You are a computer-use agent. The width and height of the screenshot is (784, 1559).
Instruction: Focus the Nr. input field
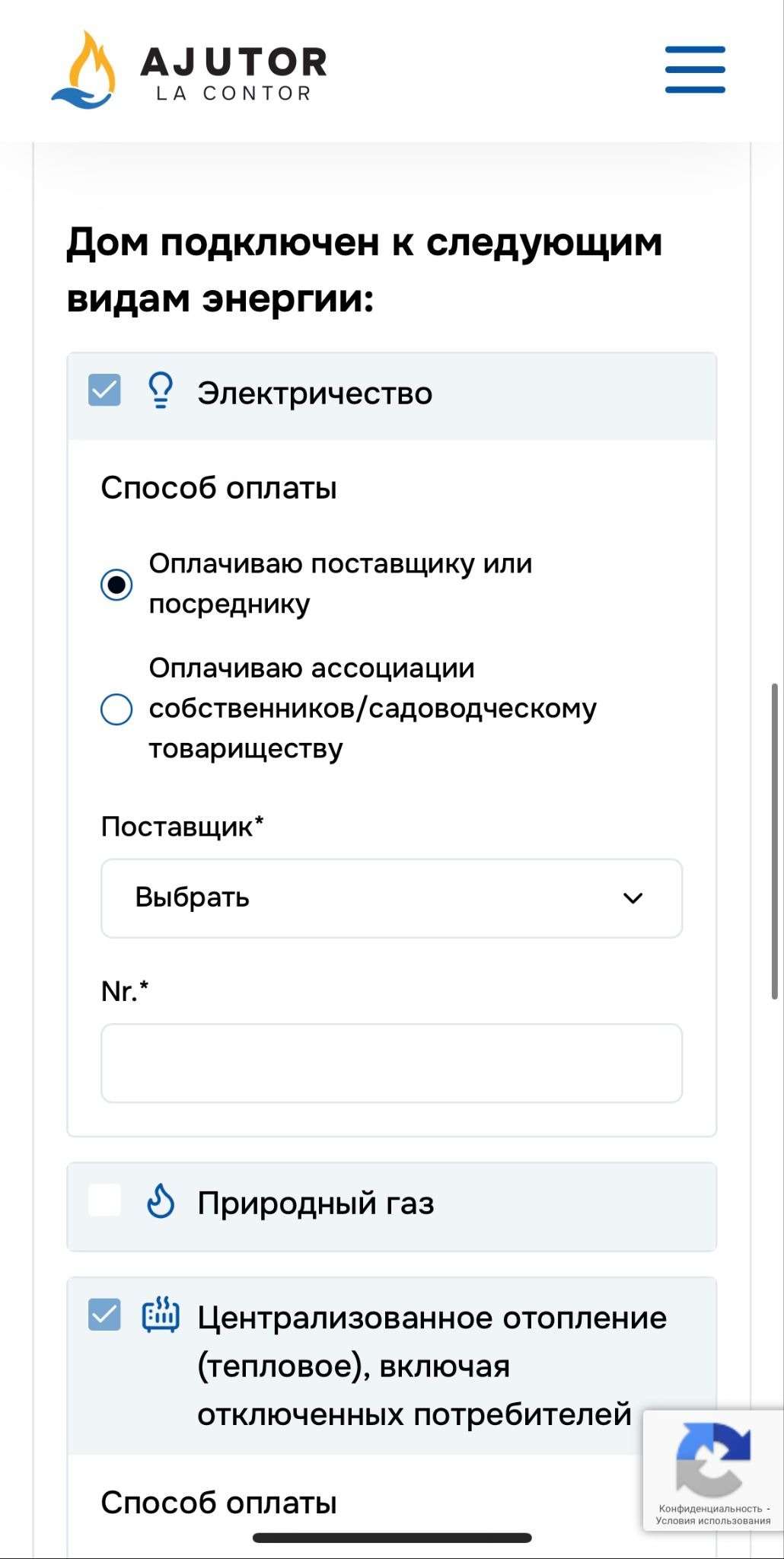pos(391,1063)
